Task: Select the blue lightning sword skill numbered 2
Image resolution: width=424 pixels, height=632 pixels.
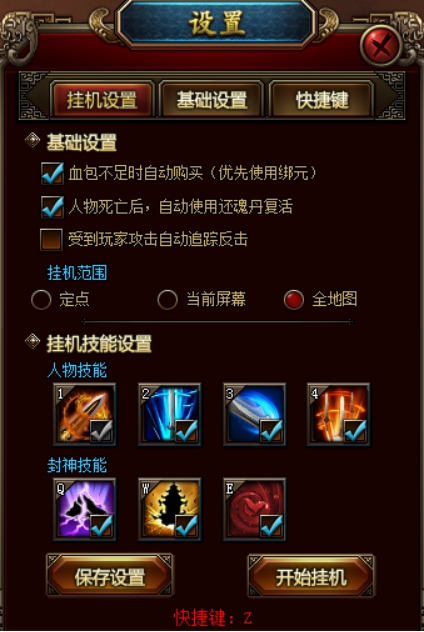Action: coord(170,414)
